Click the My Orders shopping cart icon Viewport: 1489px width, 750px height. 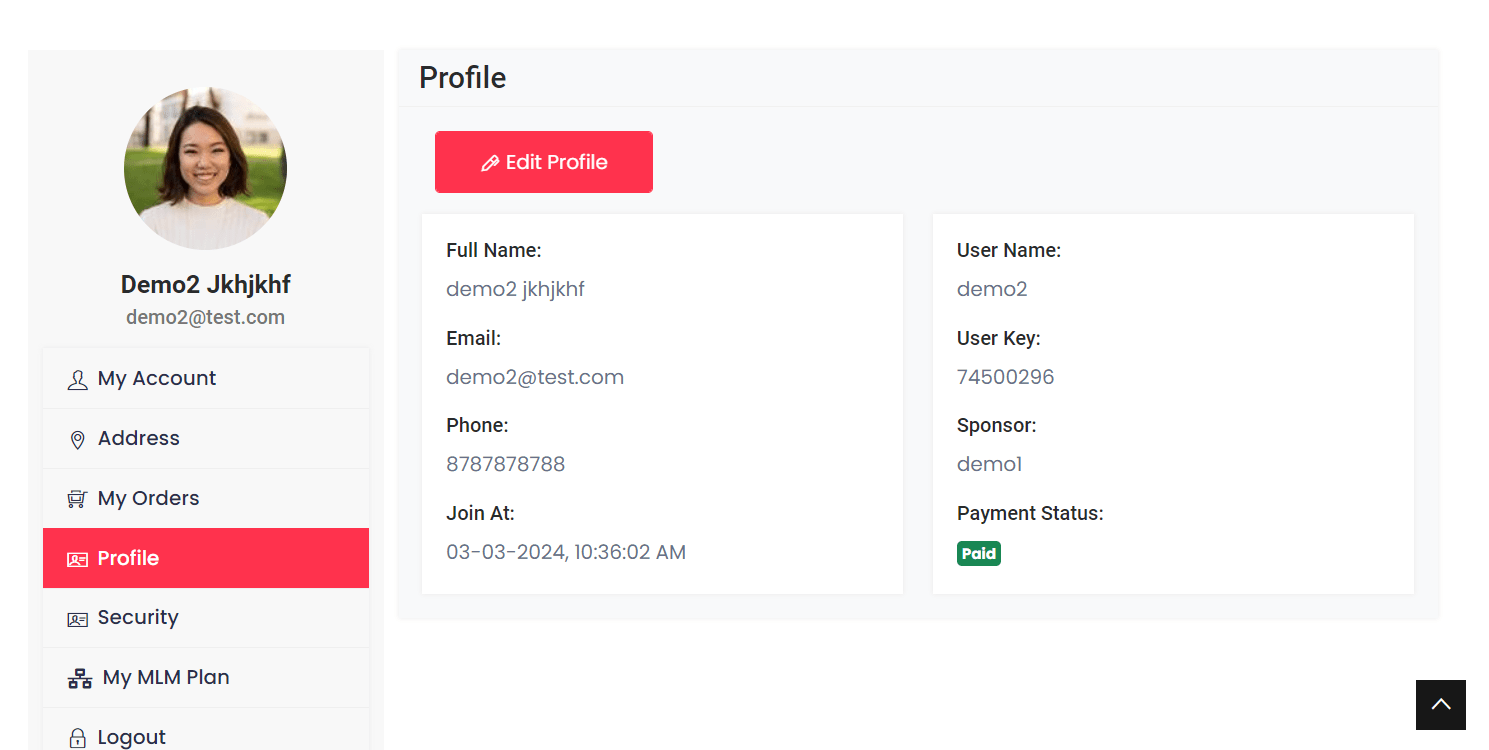(x=77, y=498)
